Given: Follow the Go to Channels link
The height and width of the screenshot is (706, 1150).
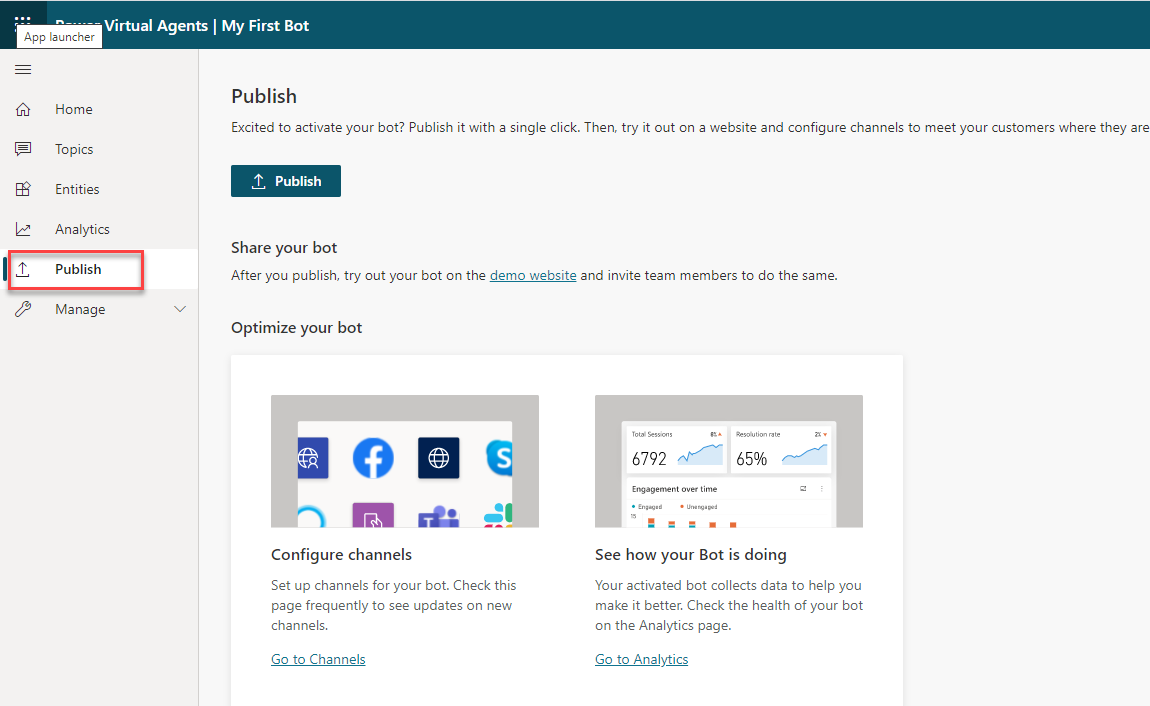Looking at the screenshot, I should point(318,659).
